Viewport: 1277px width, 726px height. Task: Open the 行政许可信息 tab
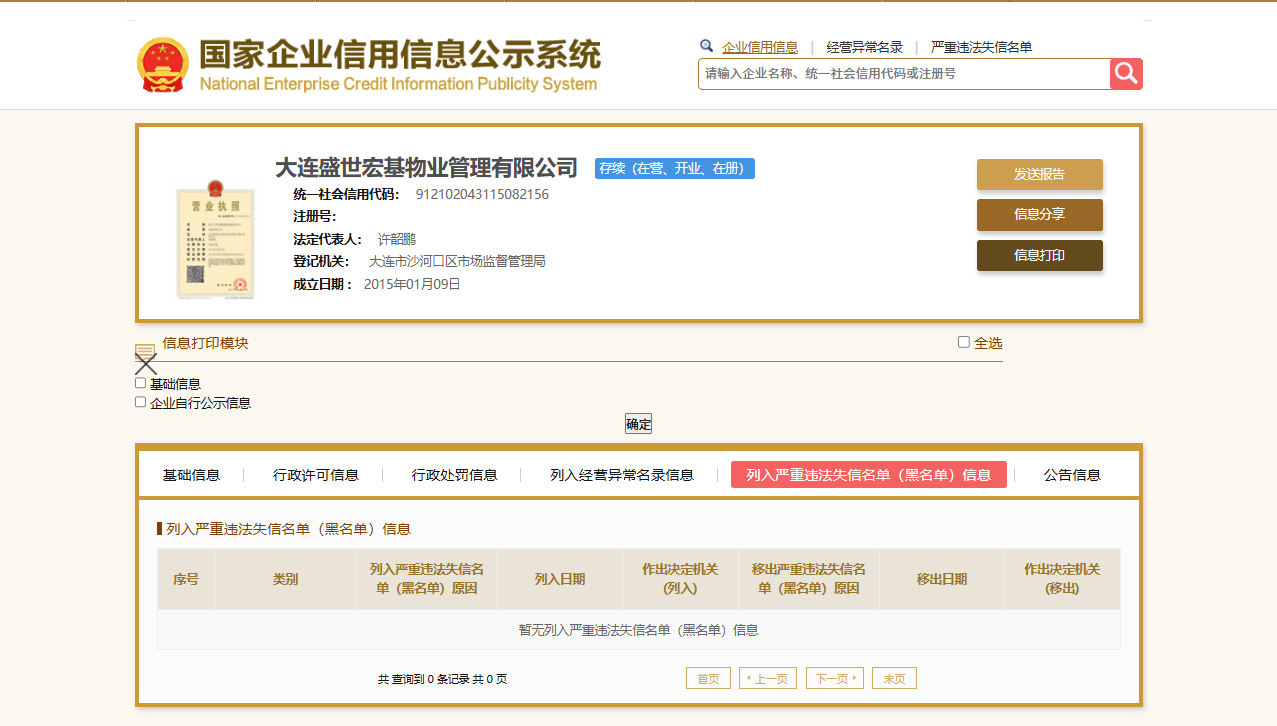coord(315,475)
